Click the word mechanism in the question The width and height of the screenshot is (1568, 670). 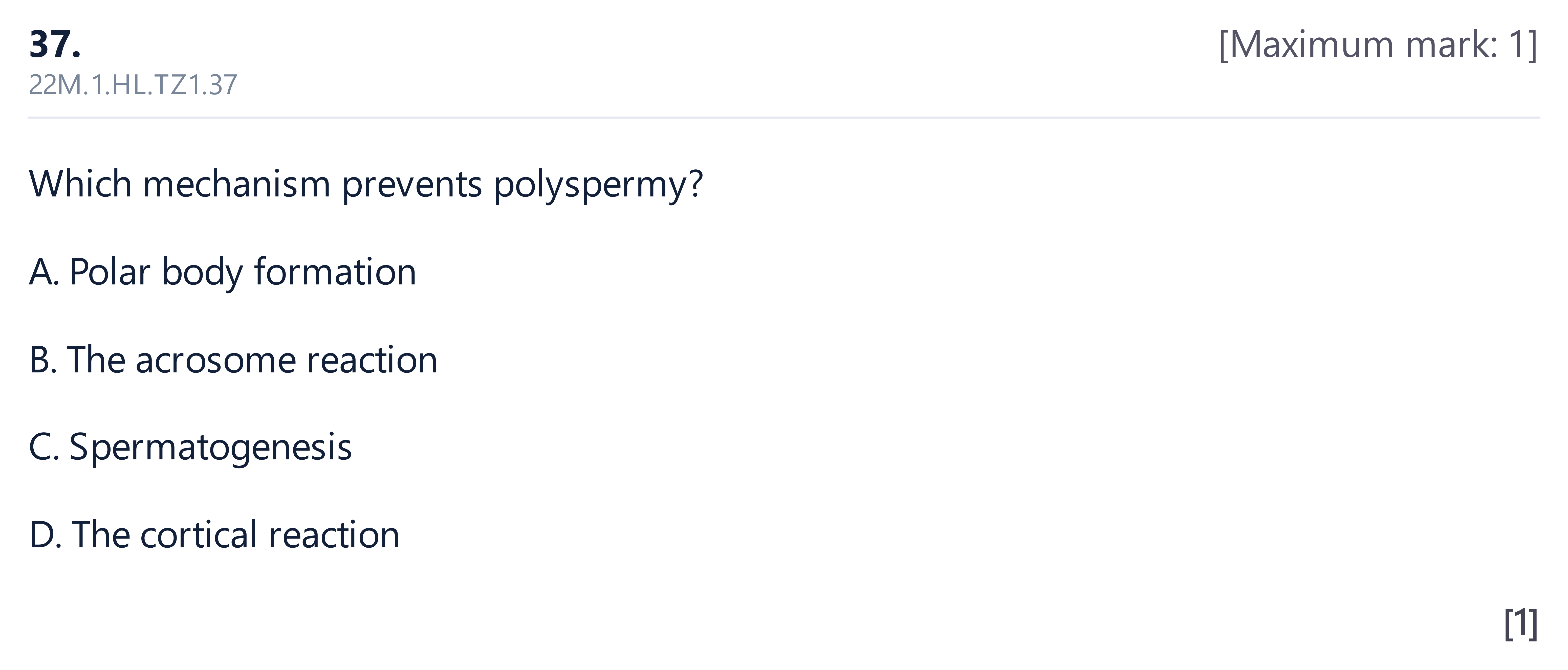pos(237,184)
